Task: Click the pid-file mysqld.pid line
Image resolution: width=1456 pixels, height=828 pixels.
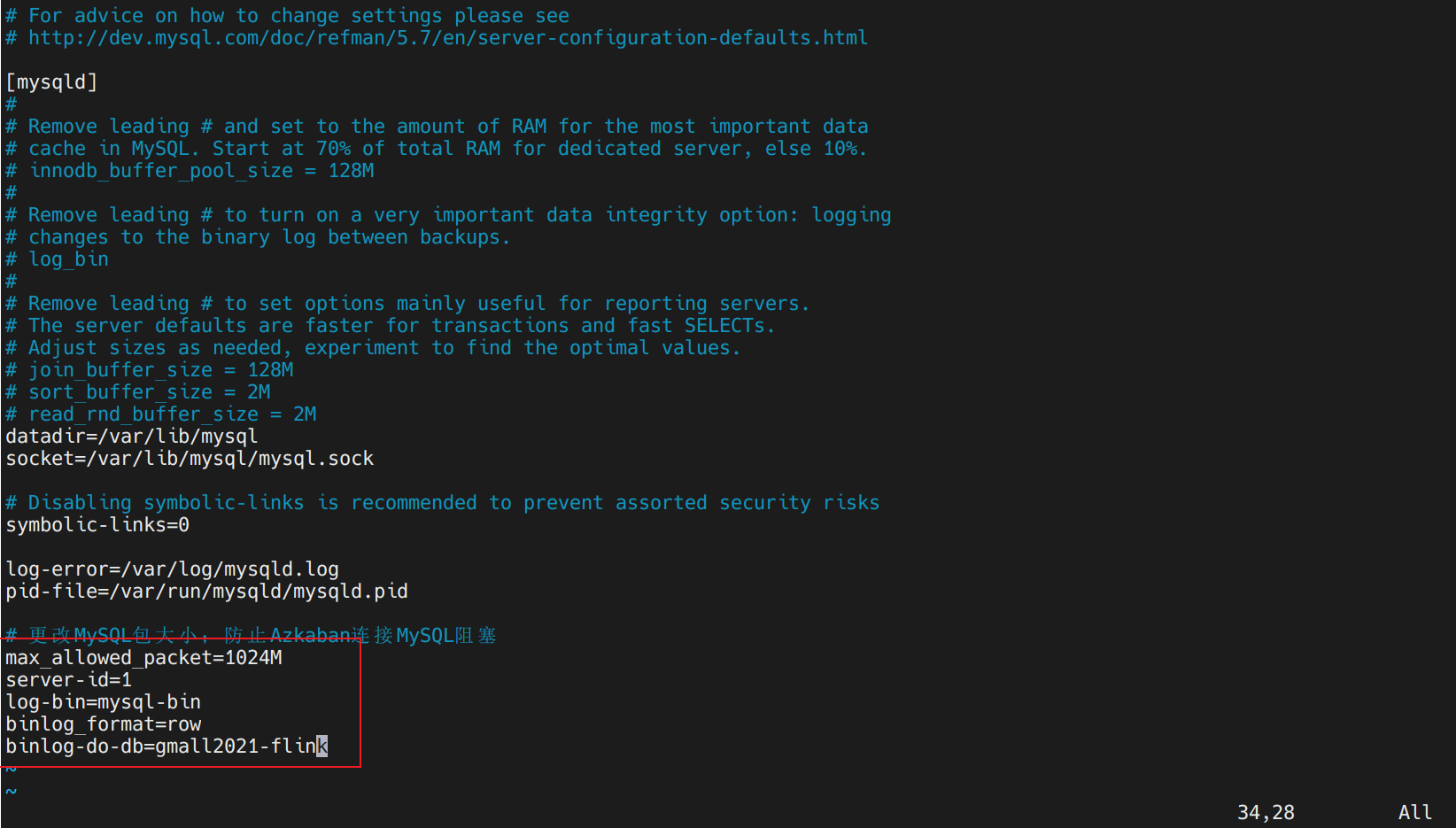Action: pyautogui.click(x=207, y=592)
